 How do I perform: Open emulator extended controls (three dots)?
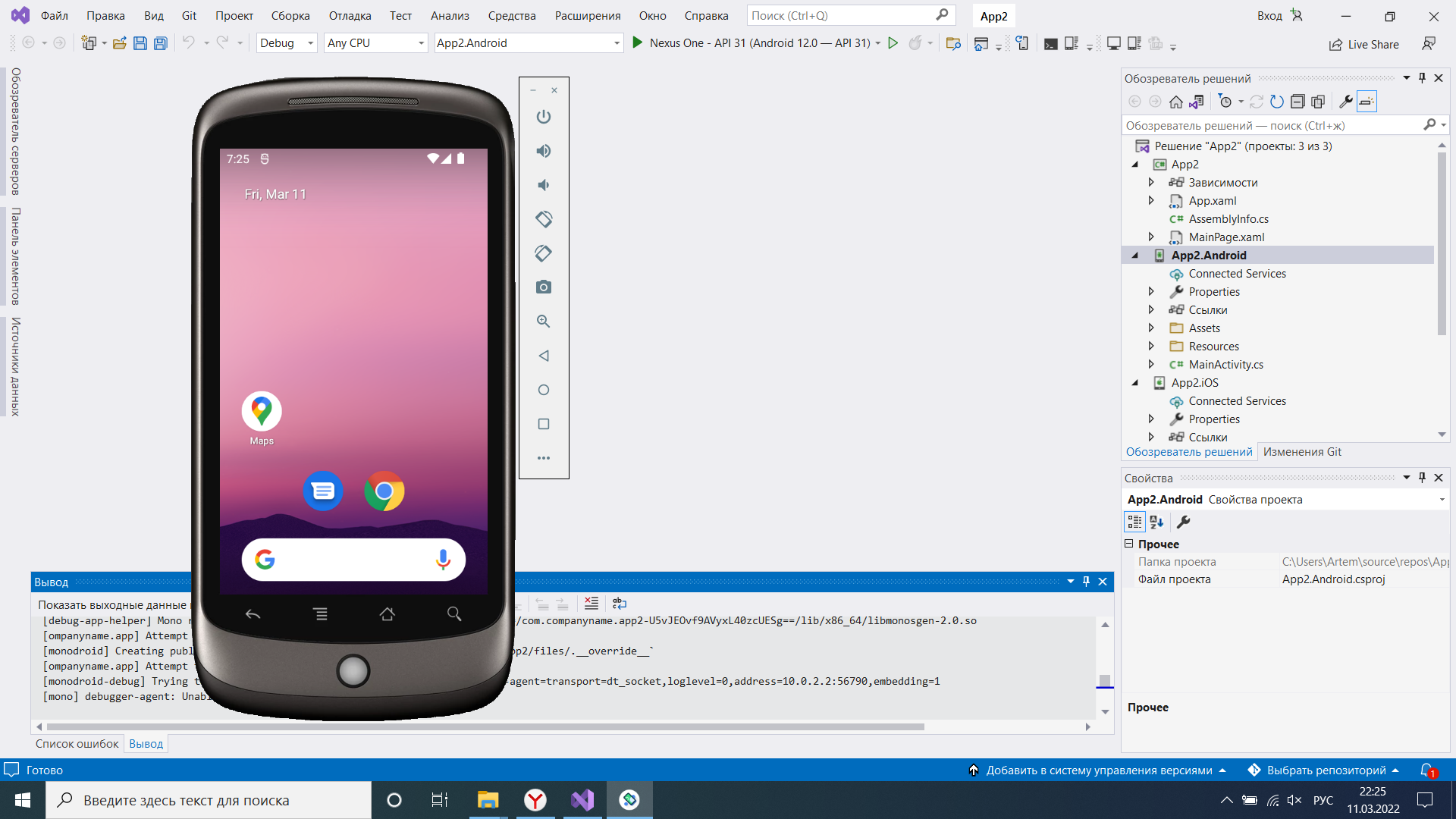coord(544,458)
